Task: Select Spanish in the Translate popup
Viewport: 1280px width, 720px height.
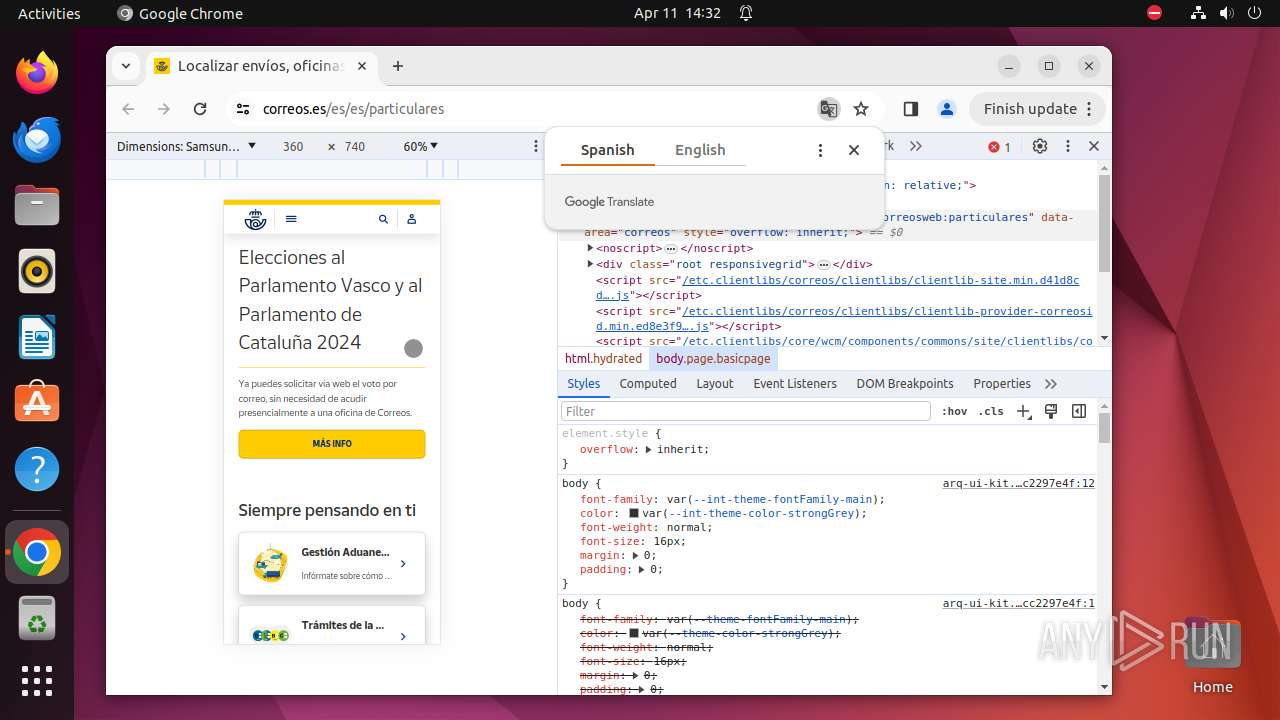Action: (x=607, y=150)
